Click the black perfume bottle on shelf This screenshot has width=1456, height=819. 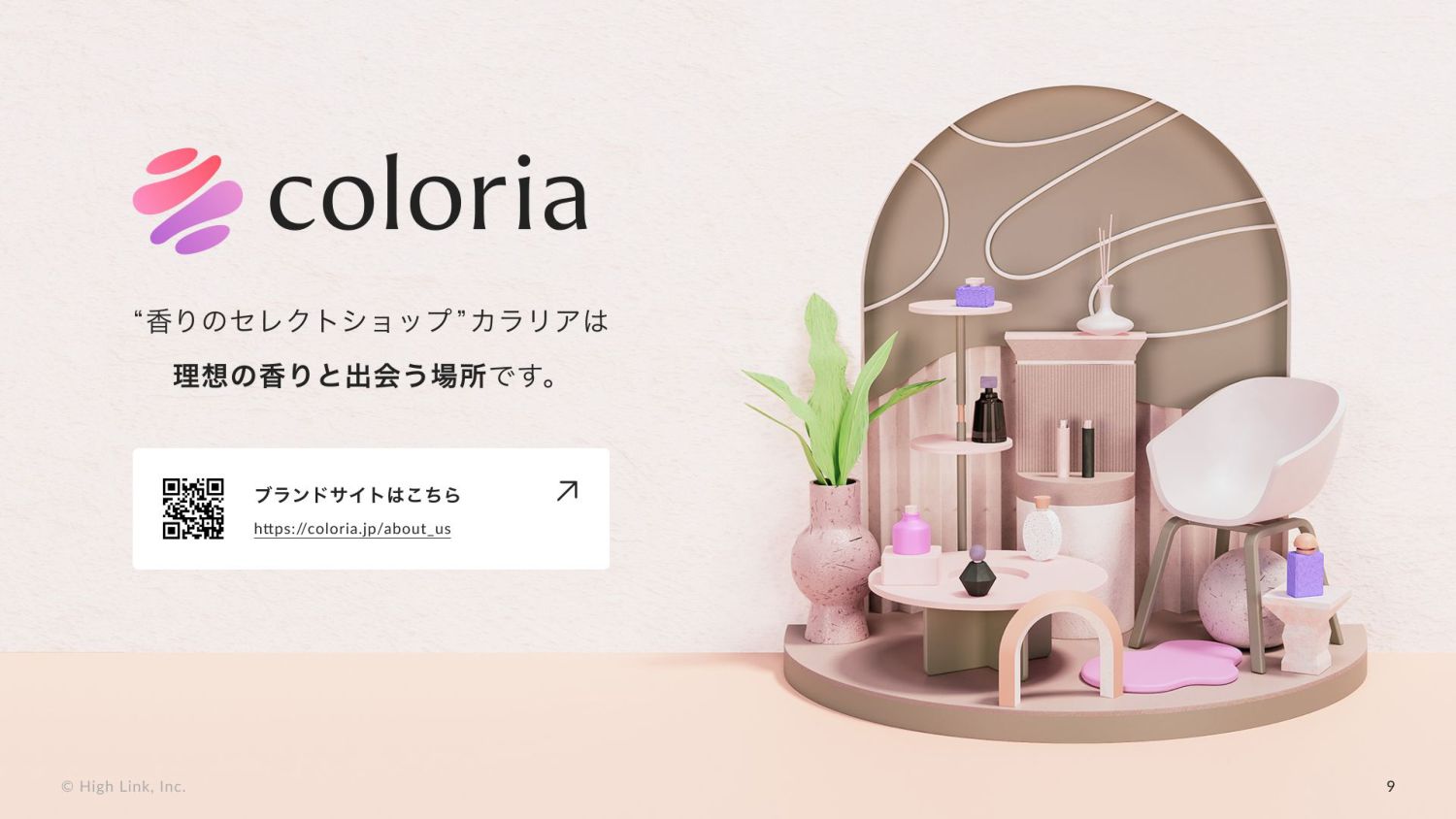[x=989, y=410]
